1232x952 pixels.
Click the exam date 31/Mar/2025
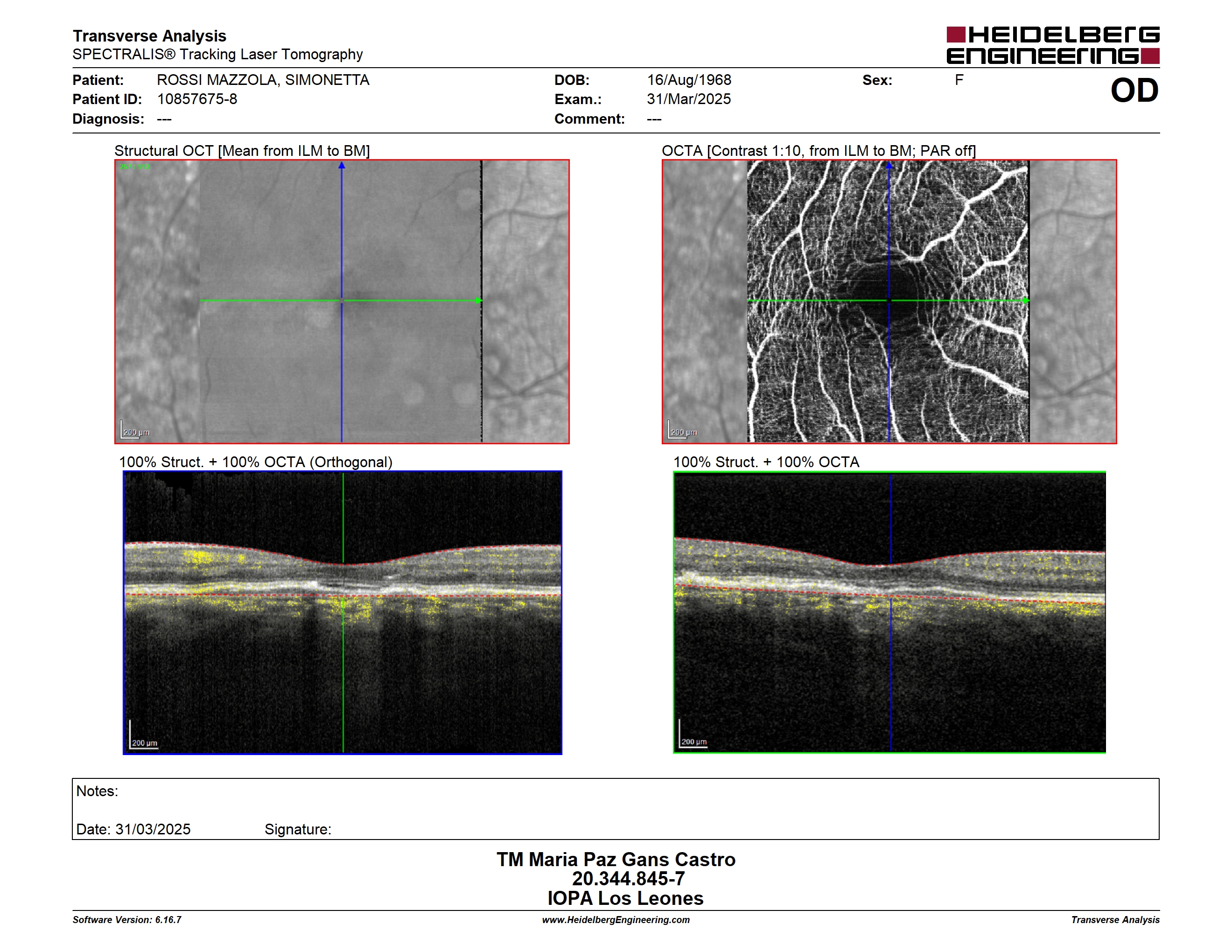point(689,99)
